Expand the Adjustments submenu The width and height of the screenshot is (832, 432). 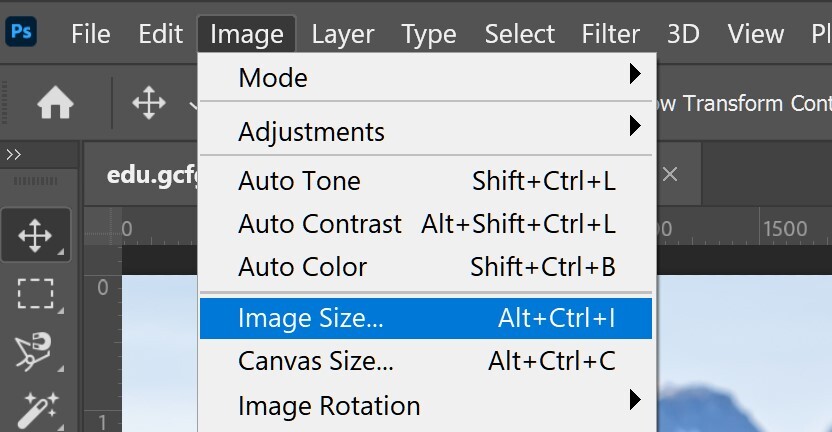[634, 128]
